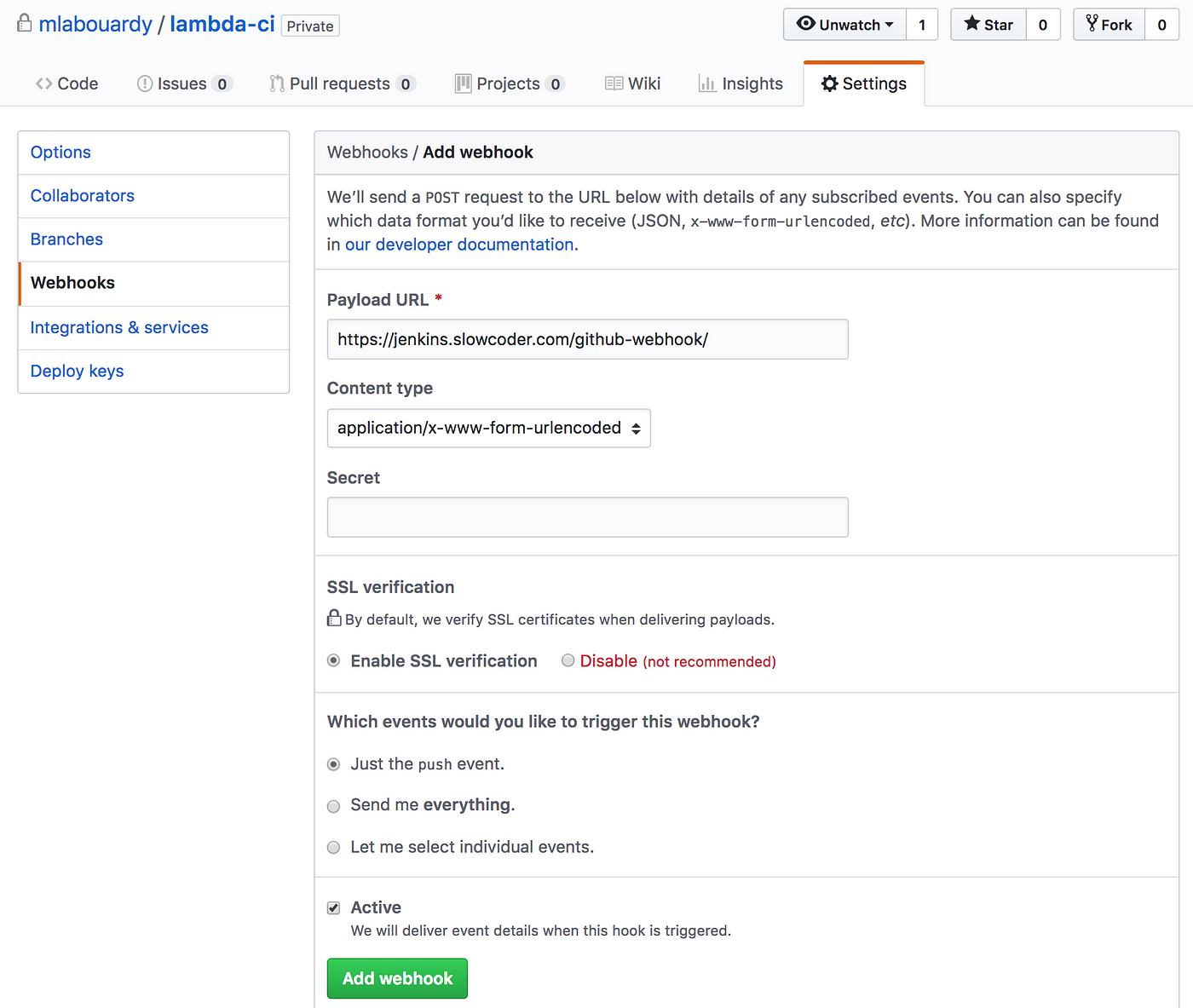Open the Content type select box
Viewport: 1193px width, 1008px height.
pos(489,429)
